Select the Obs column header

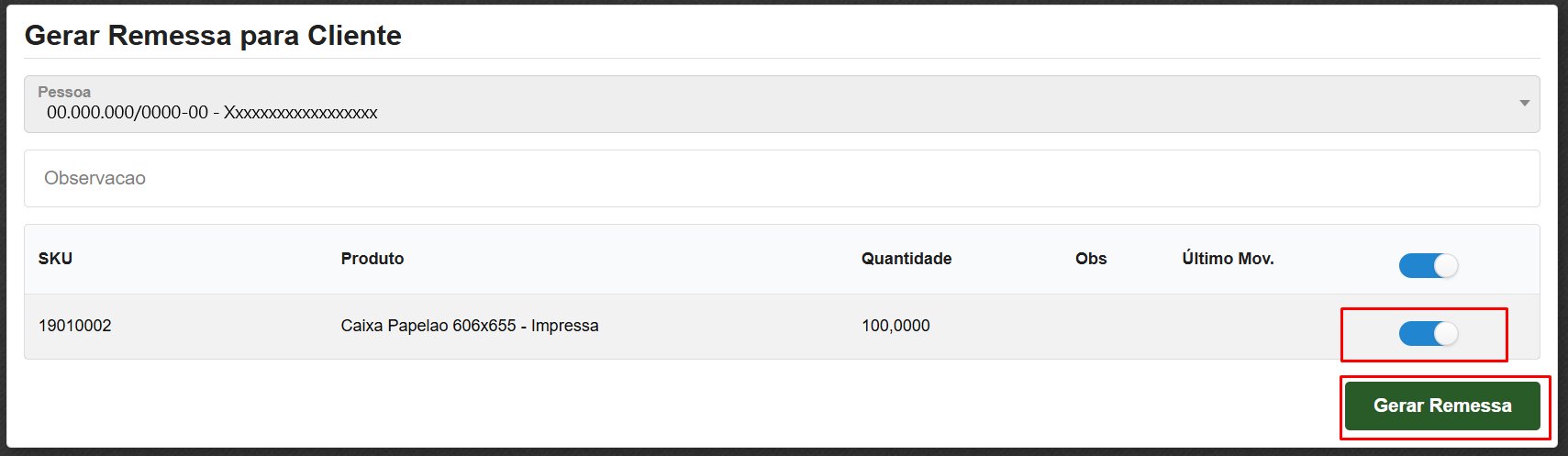(x=1090, y=259)
